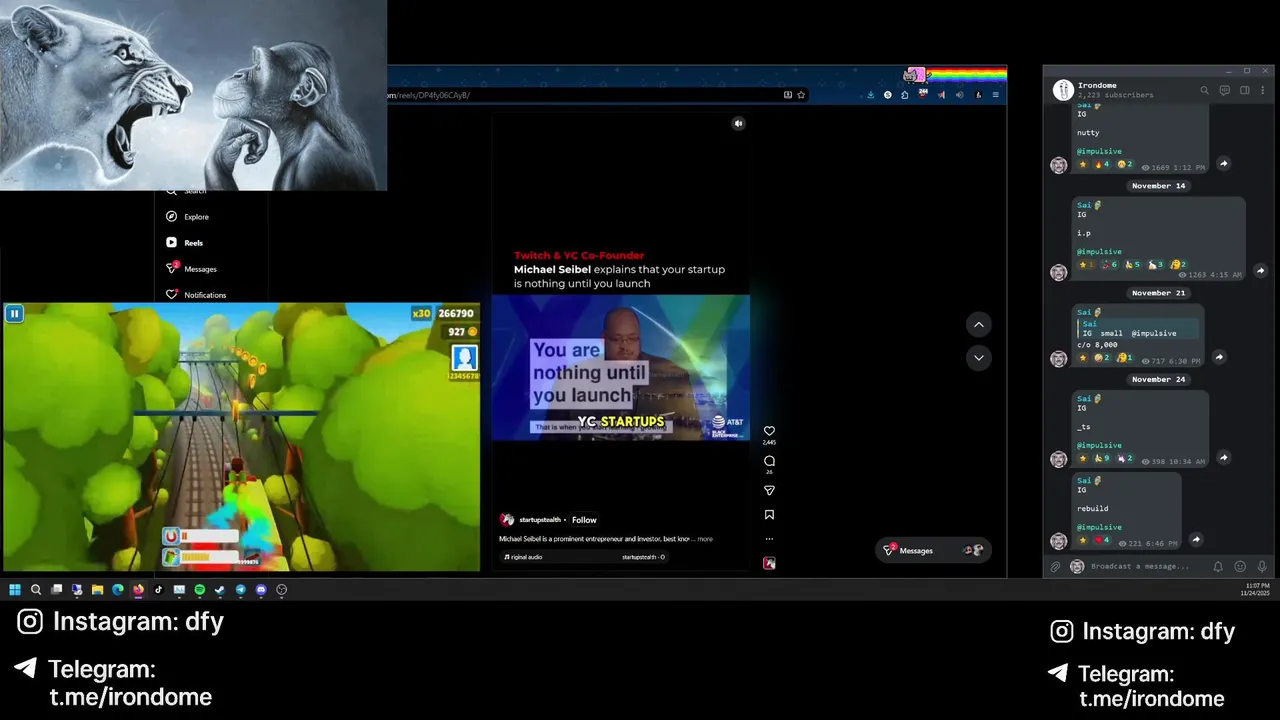Screen dimensions: 1280x720
Task: Toggle the heart reaction on 'rebuild' post
Action: pyautogui.click(x=1102, y=540)
